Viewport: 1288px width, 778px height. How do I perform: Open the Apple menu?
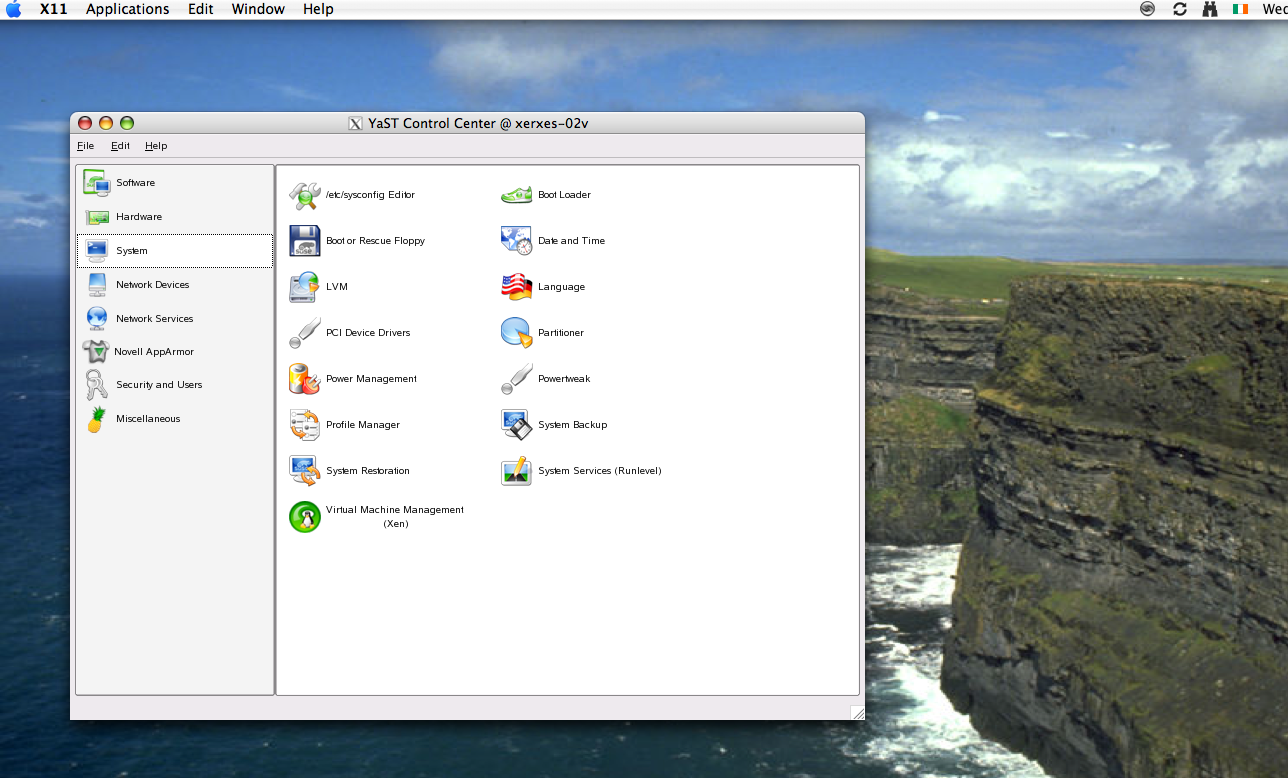coord(14,9)
